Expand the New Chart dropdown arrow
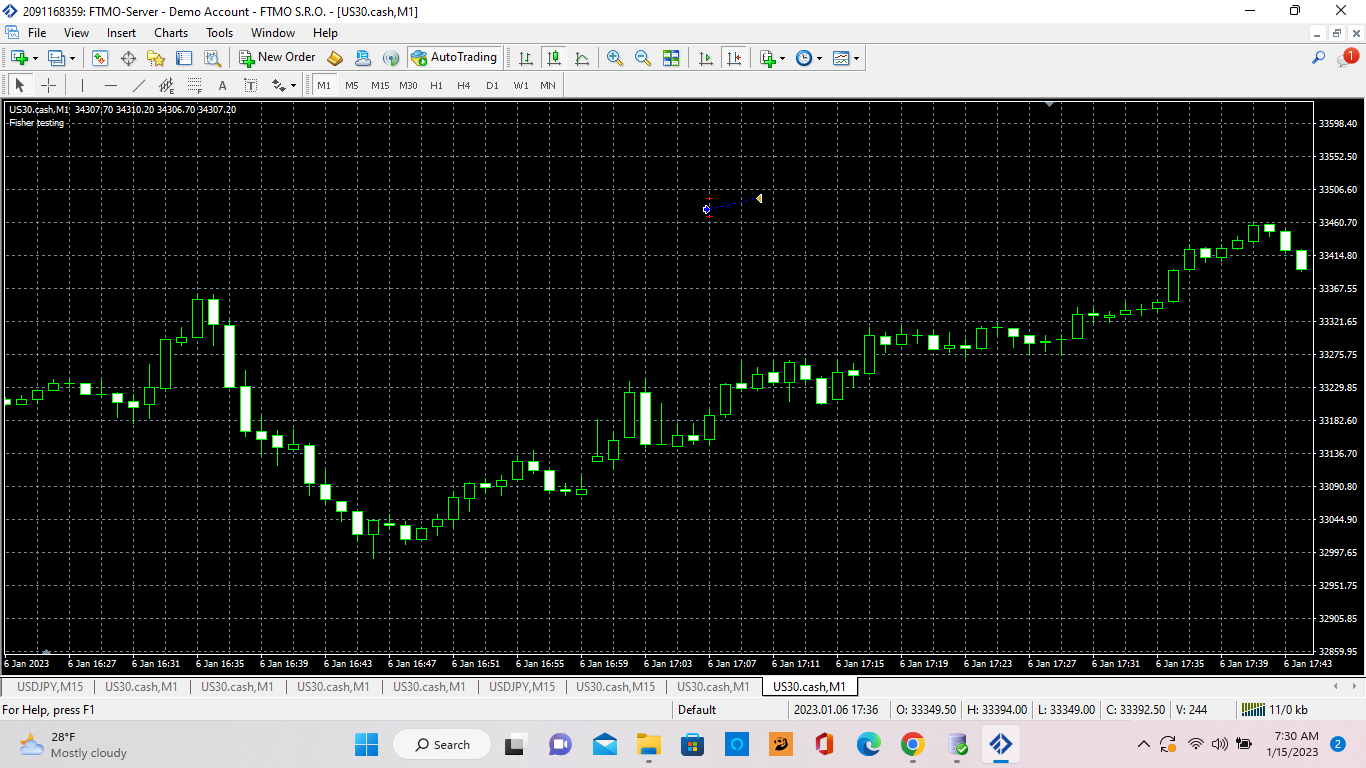 coord(35,58)
